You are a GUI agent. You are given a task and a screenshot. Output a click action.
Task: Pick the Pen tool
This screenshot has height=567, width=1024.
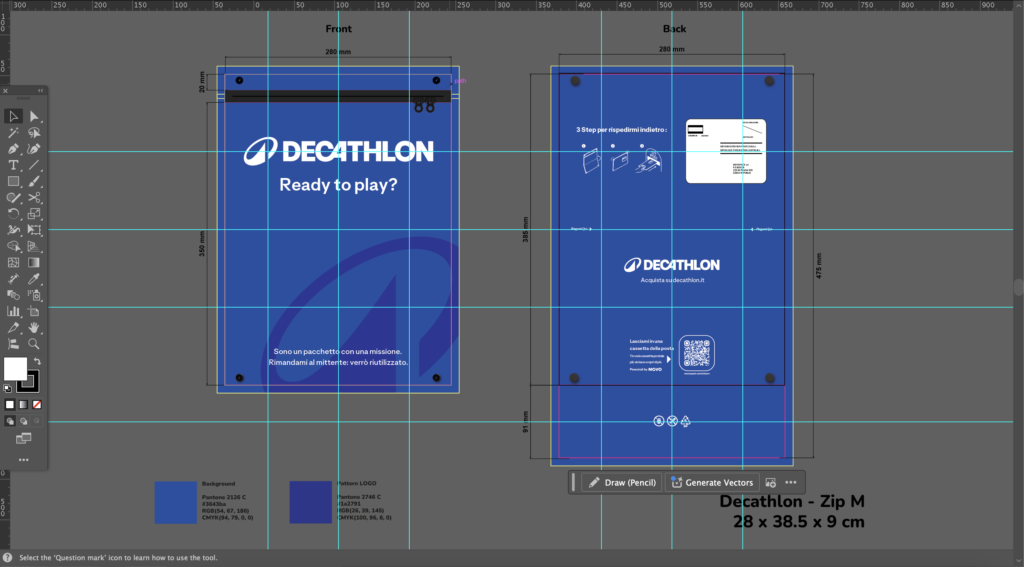point(13,149)
